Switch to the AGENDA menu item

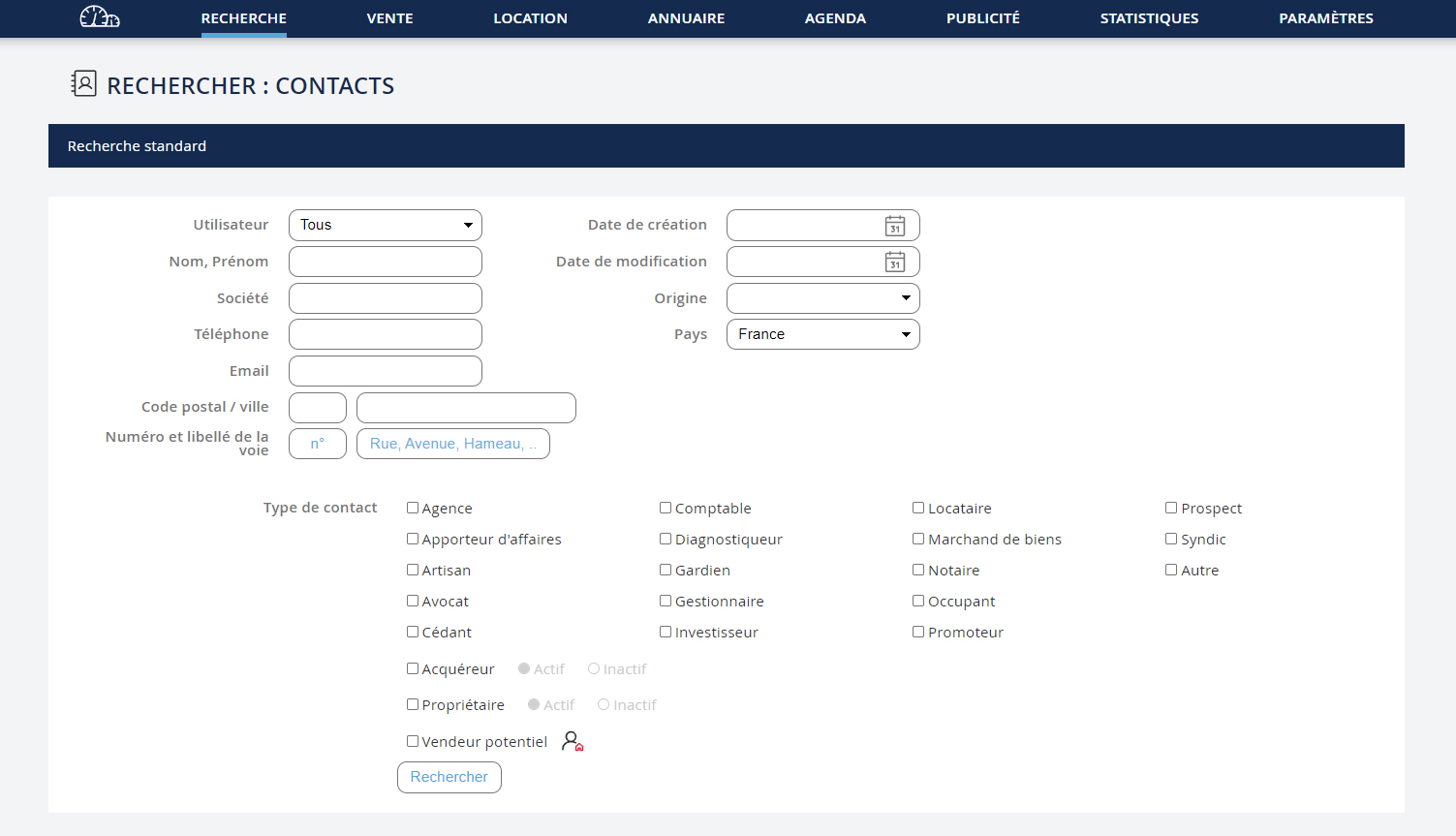tap(835, 18)
